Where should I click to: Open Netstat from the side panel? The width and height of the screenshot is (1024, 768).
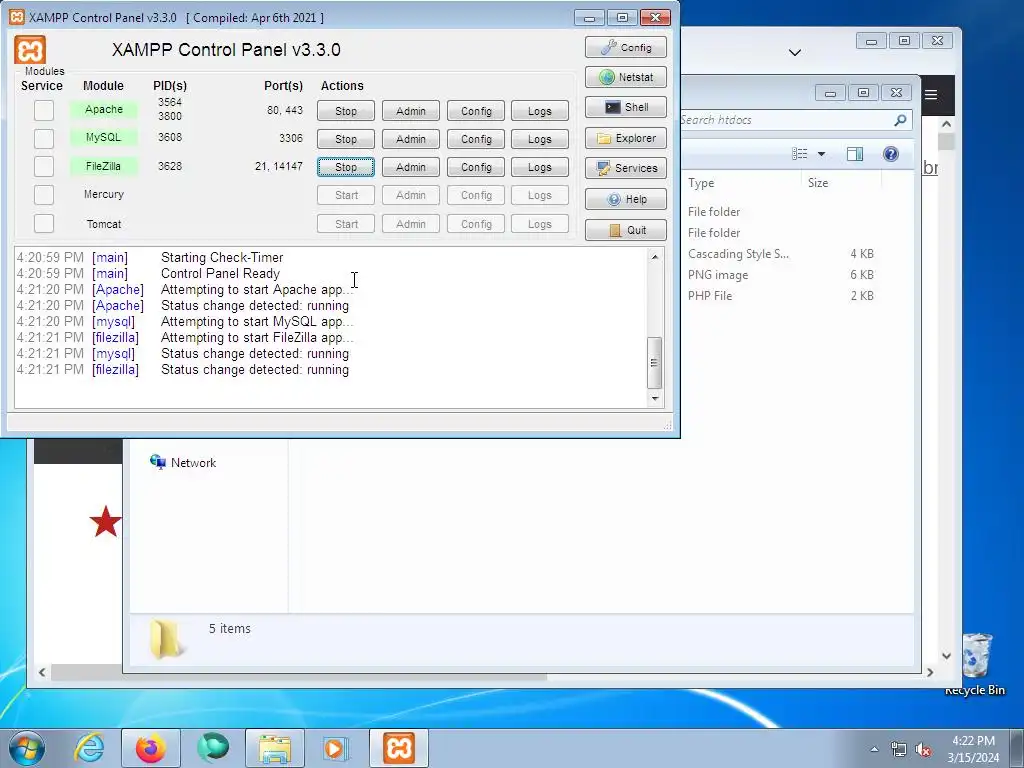626,77
